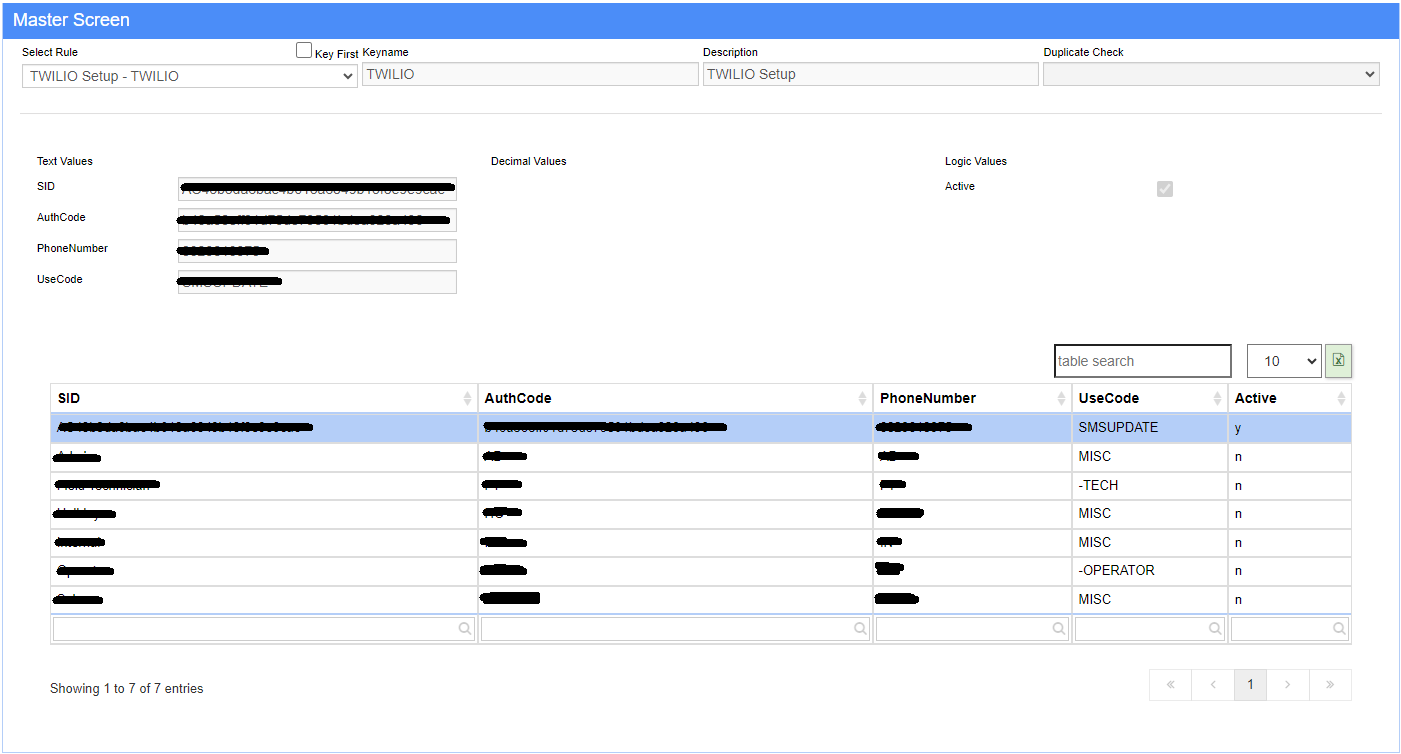Click the Logic Values section label
Viewport: 1401px width, 754px height.
click(x=976, y=161)
